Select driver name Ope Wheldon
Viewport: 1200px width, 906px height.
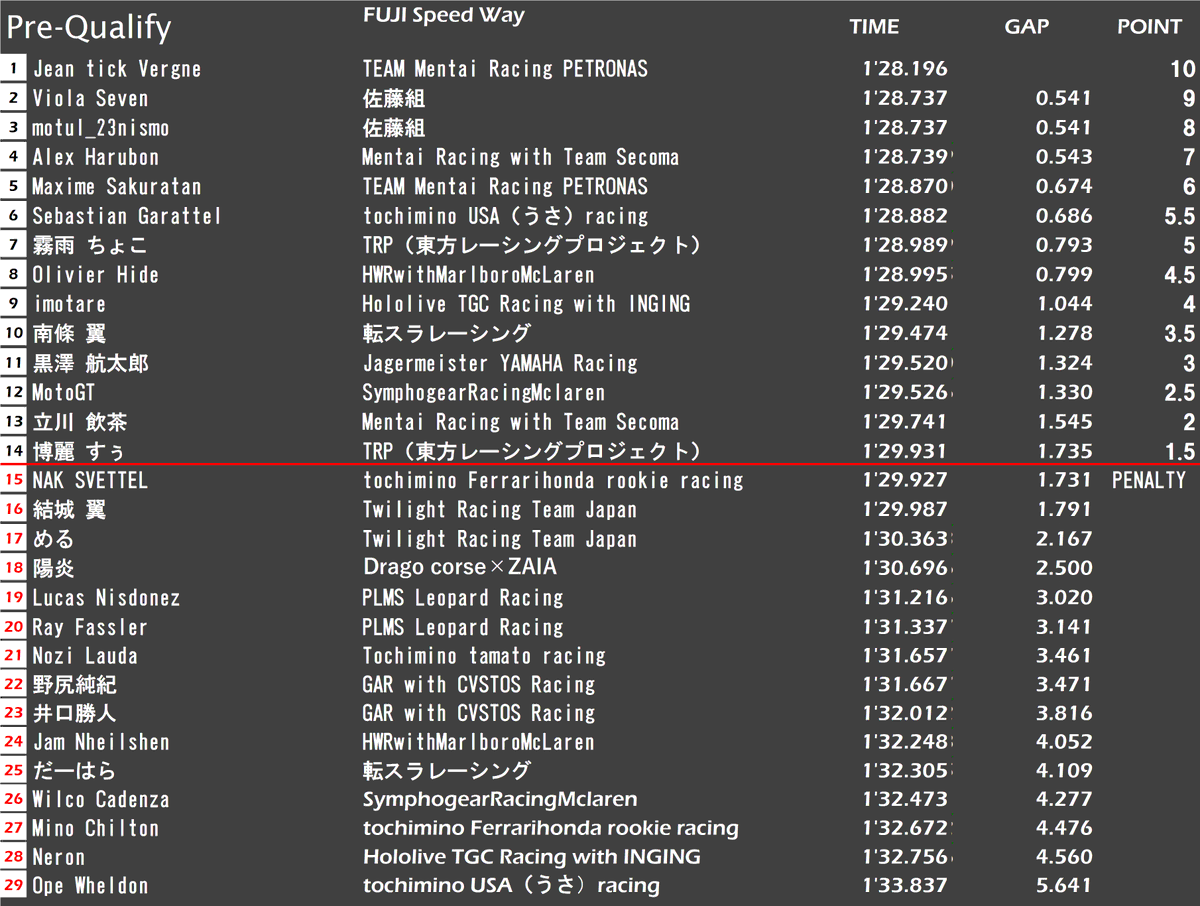pyautogui.click(x=90, y=886)
